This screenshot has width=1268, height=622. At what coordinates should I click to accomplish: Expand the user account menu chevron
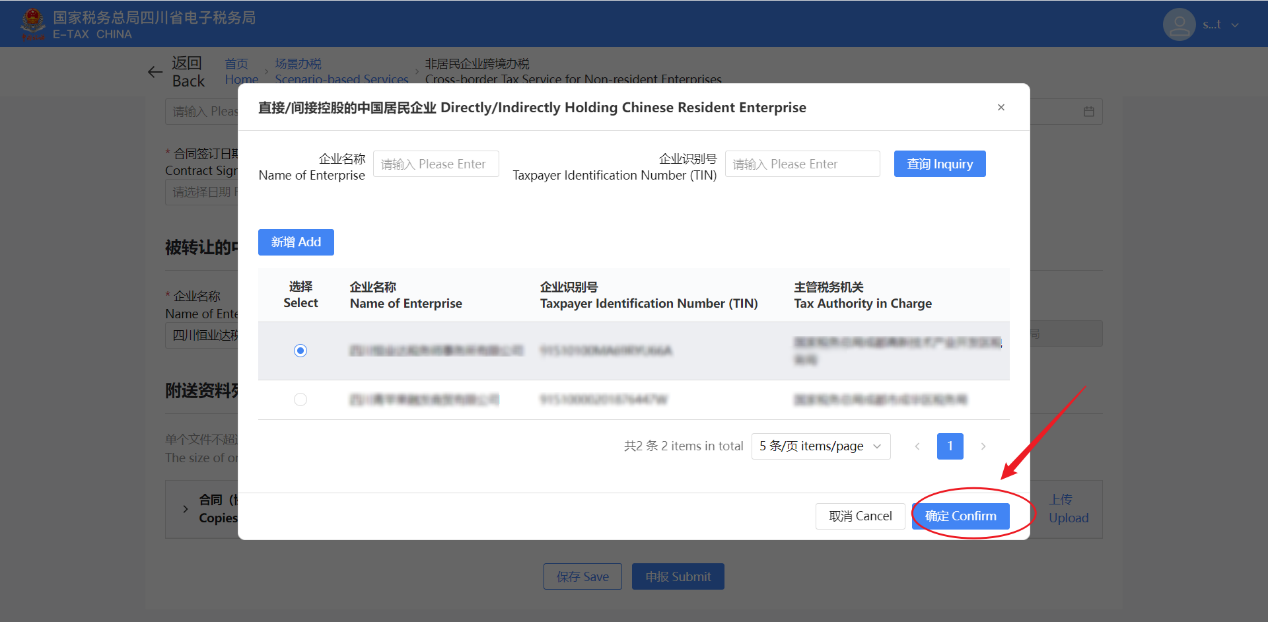pyautogui.click(x=1235, y=25)
